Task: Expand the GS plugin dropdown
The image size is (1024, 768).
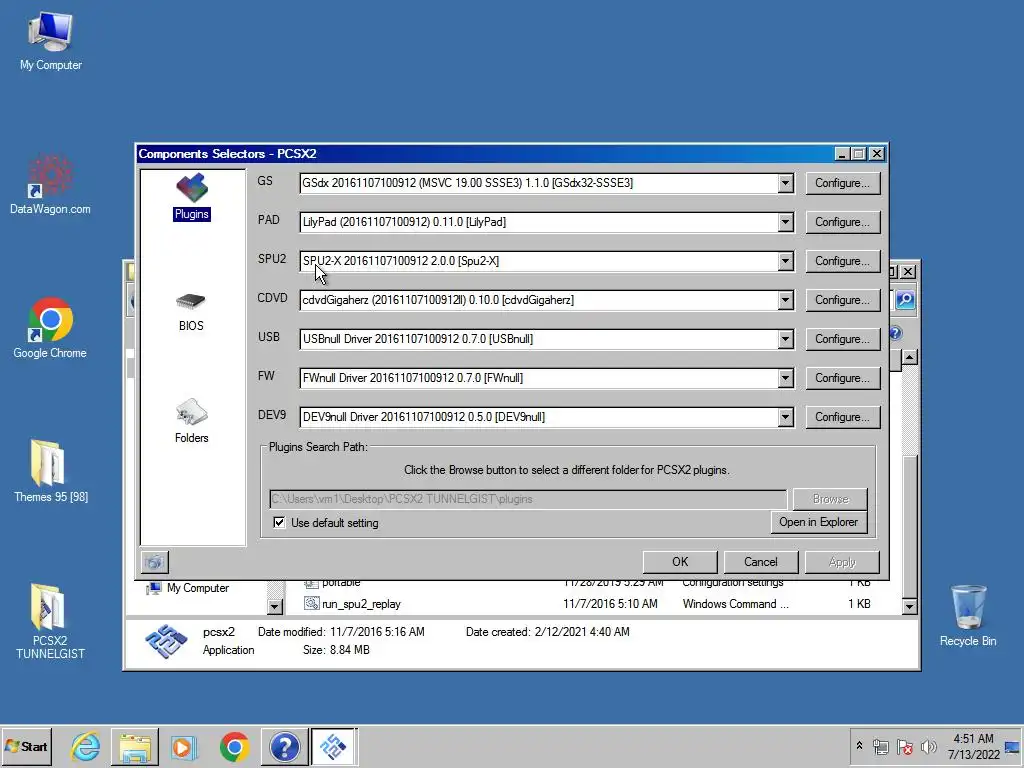Action: 786,183
